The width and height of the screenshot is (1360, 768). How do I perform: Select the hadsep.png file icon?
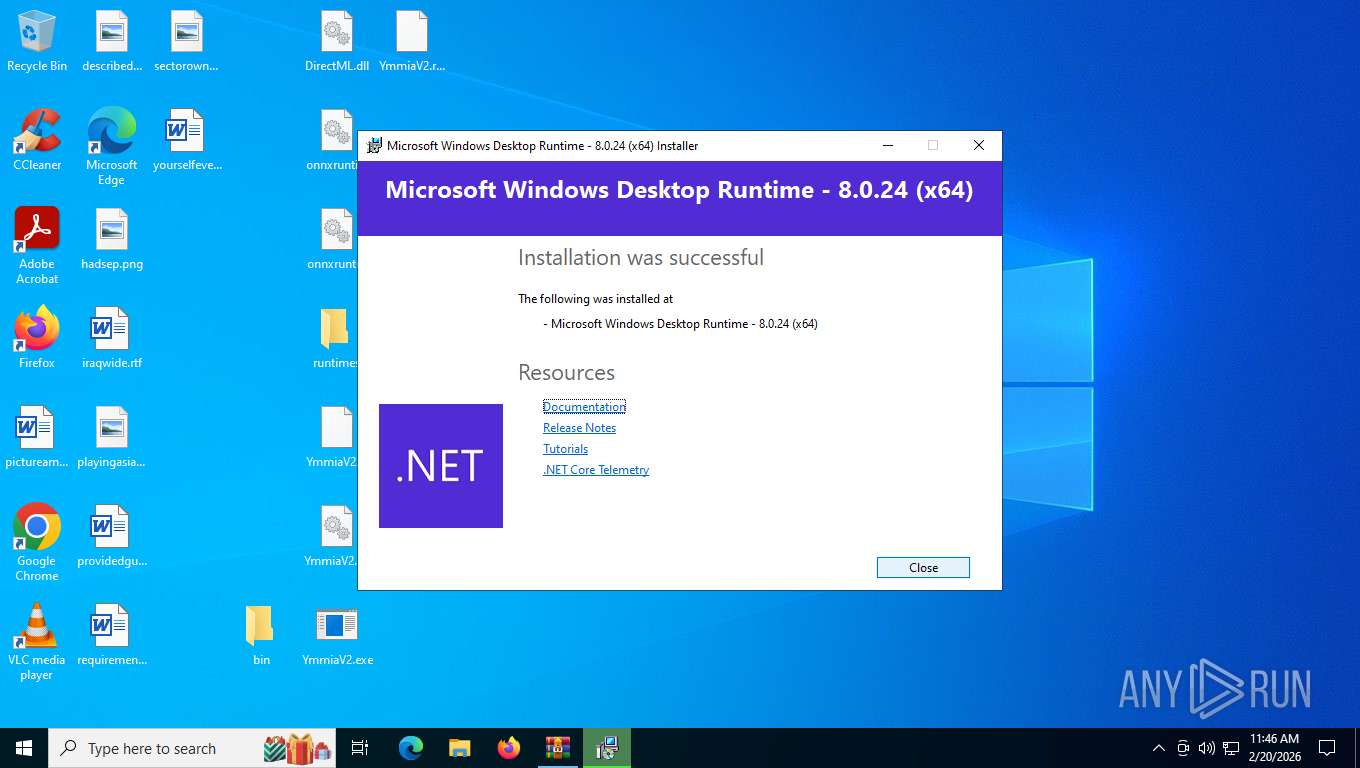(x=112, y=239)
